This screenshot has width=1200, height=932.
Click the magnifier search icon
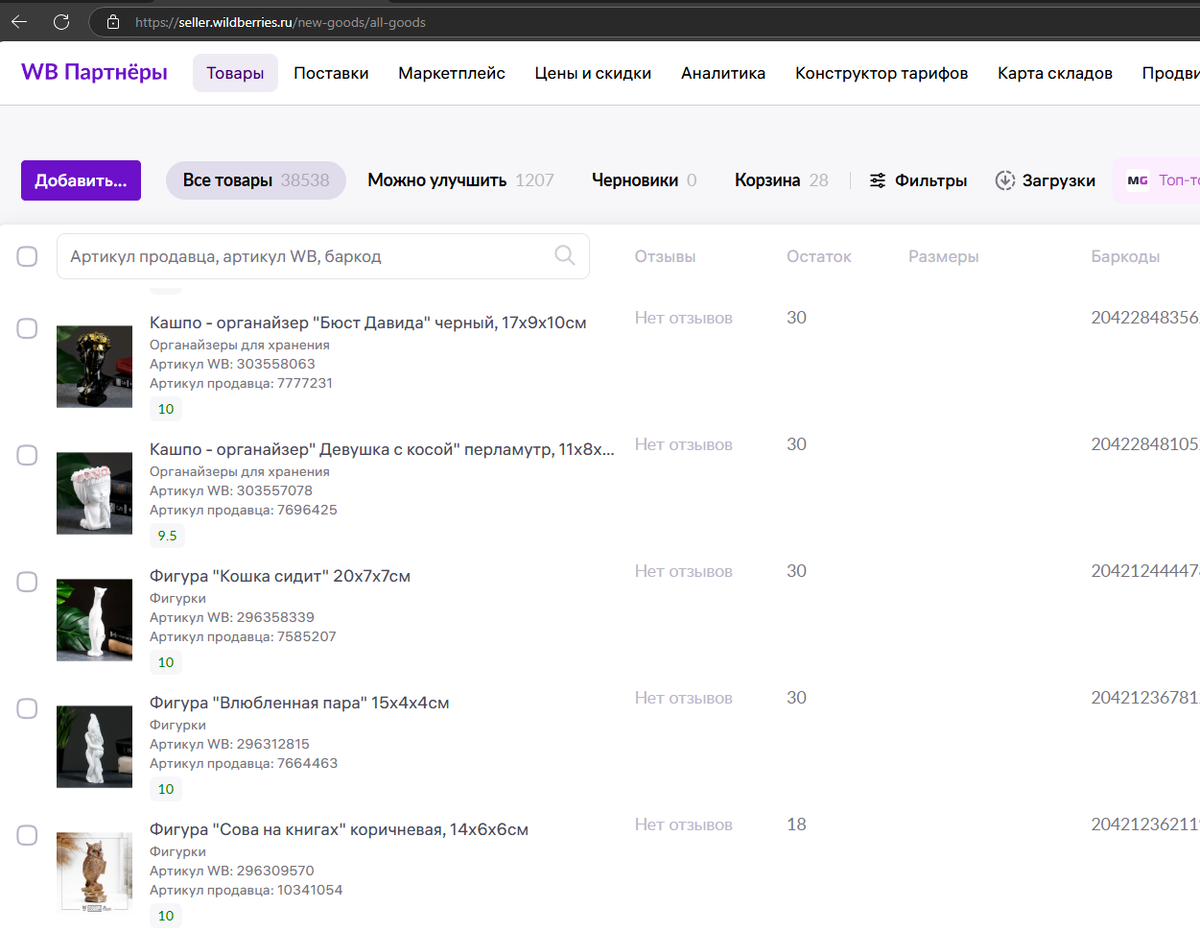[x=565, y=256]
